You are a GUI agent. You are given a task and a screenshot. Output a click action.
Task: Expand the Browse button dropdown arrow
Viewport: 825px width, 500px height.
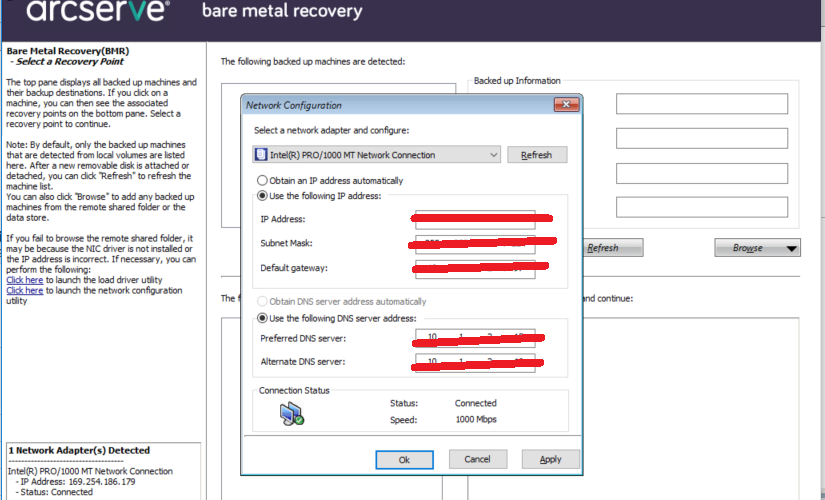[x=791, y=248]
